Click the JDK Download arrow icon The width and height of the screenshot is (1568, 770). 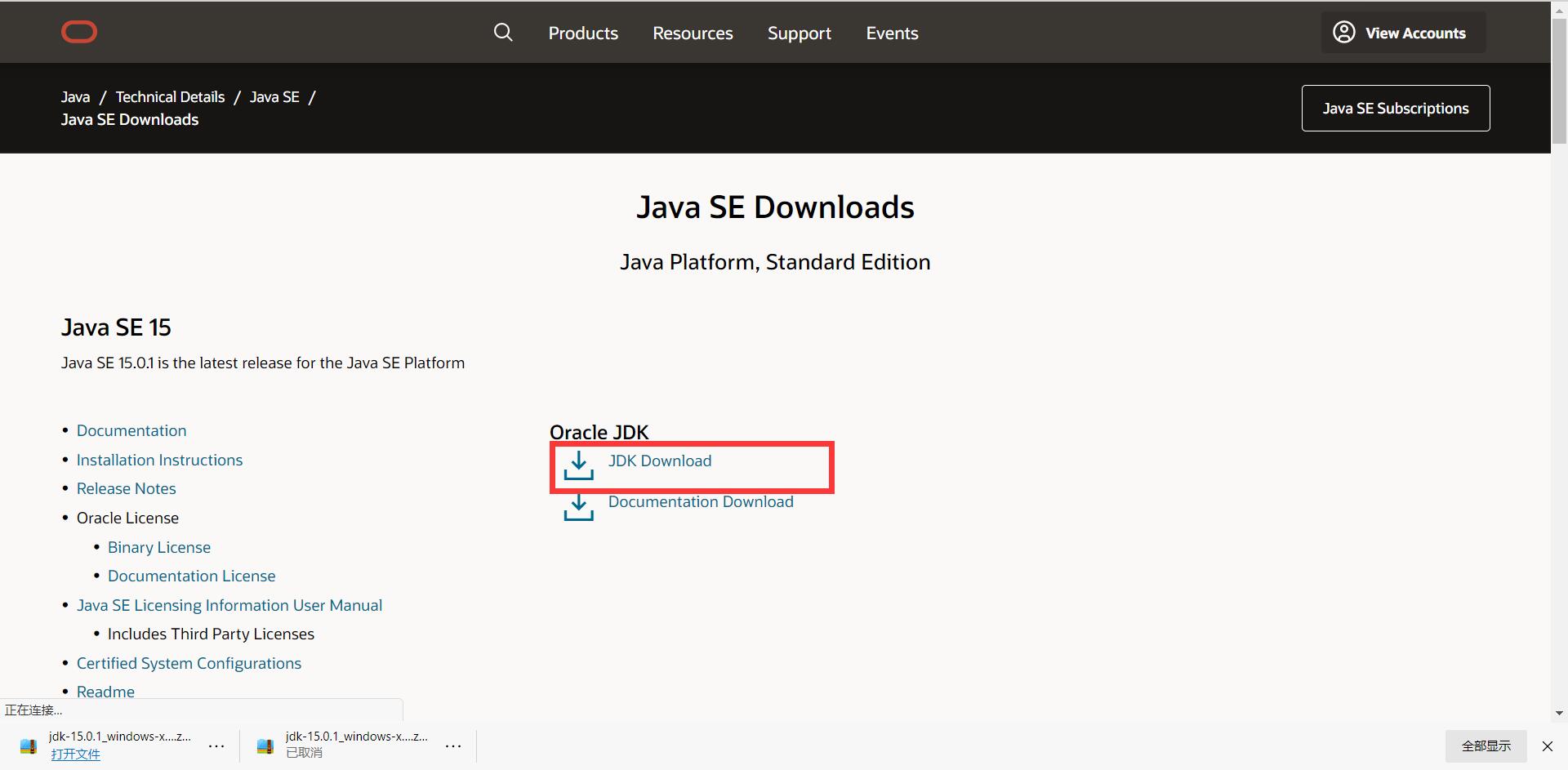click(x=578, y=465)
